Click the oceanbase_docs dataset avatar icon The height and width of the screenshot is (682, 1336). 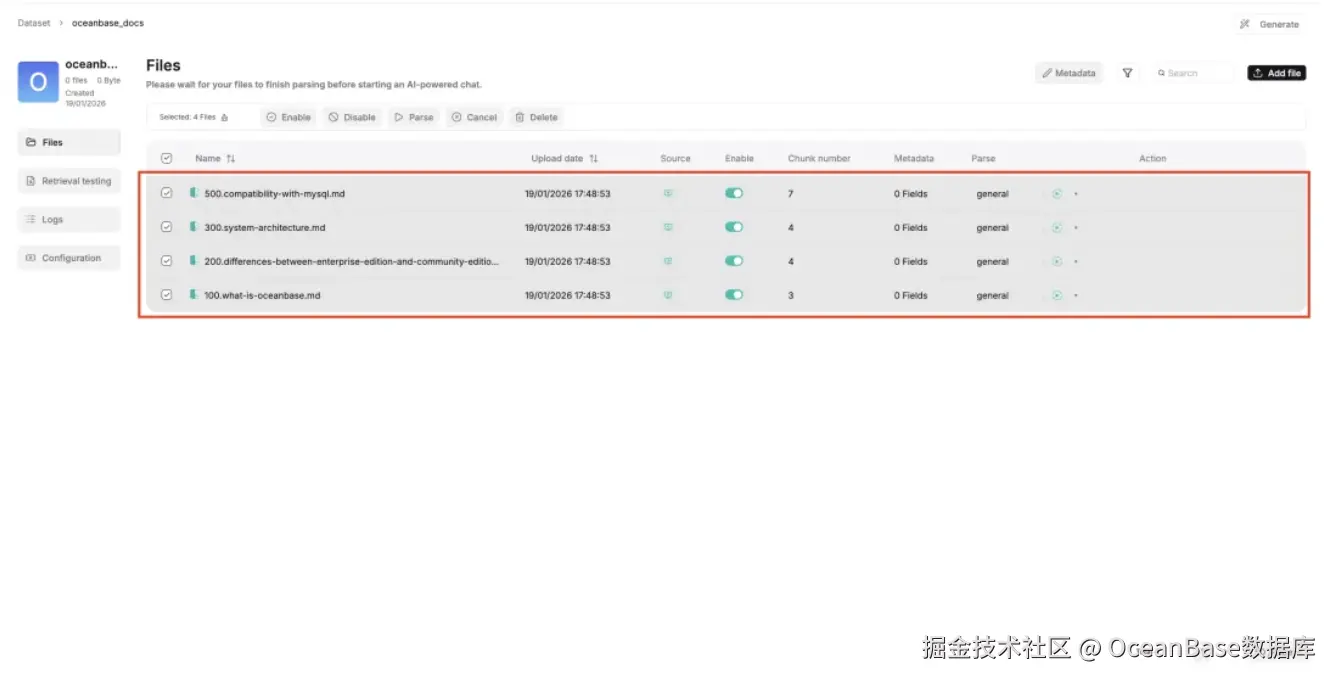coord(38,82)
